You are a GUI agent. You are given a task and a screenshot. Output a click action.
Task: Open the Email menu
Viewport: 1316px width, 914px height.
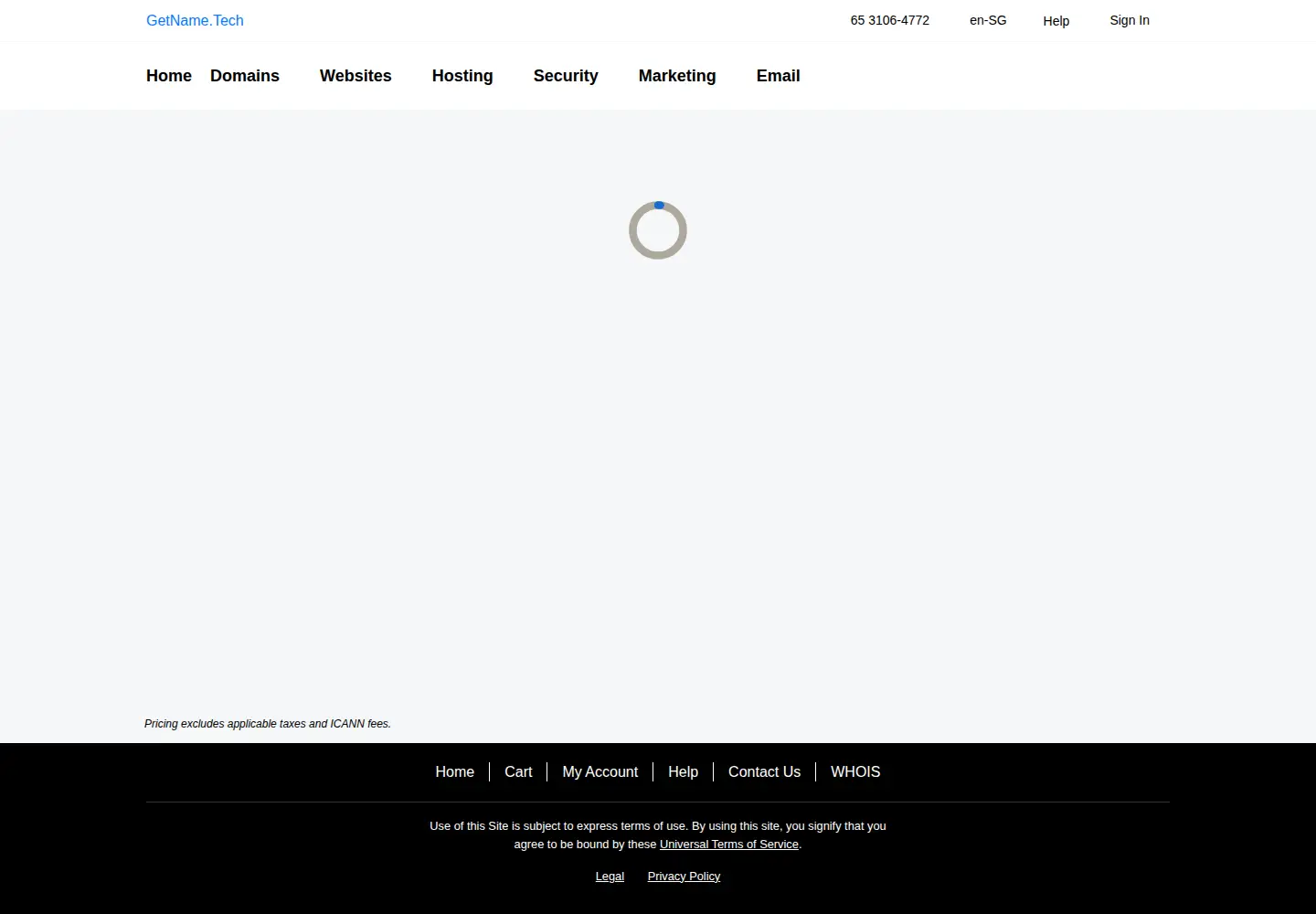tap(778, 76)
